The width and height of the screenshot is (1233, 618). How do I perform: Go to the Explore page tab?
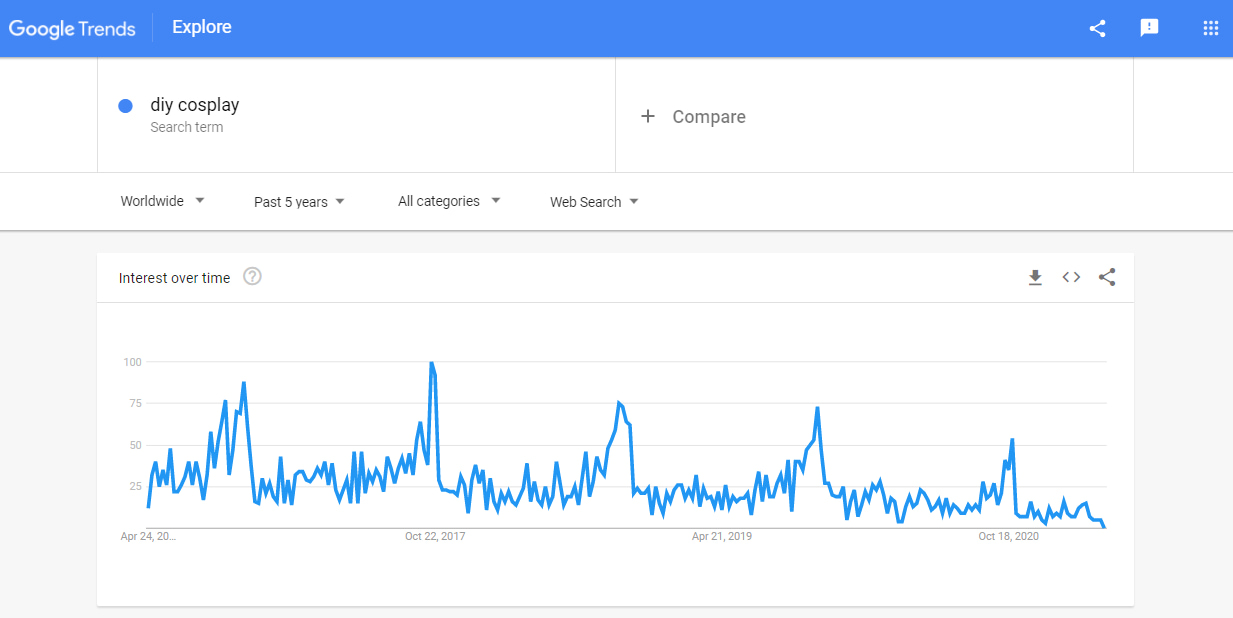(x=202, y=27)
